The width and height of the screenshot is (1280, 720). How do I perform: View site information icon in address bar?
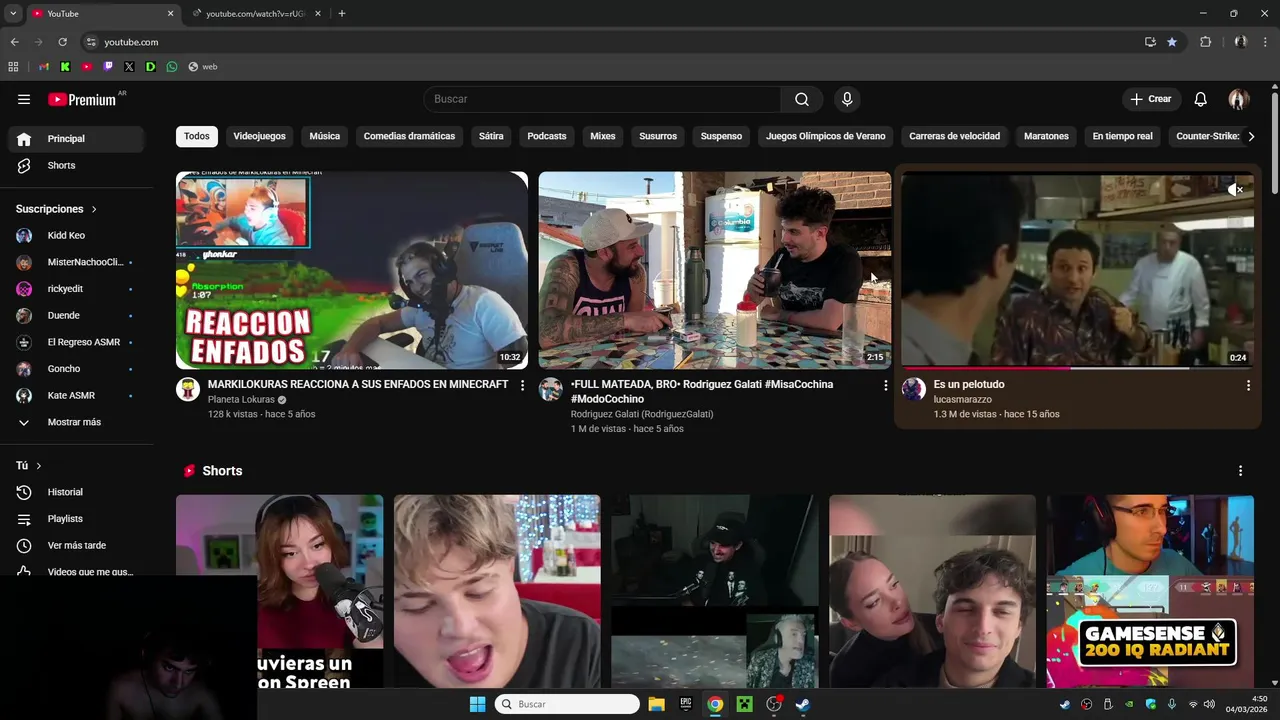(x=91, y=42)
